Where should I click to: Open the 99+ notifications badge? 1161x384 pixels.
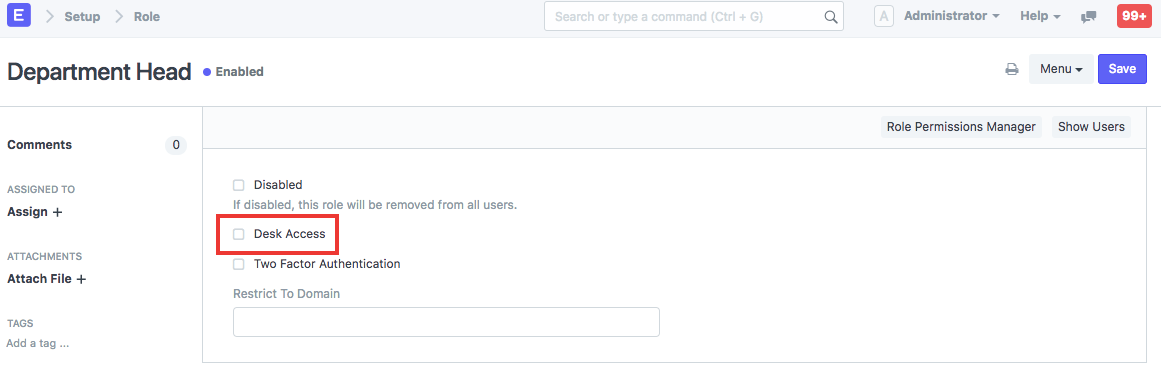pyautogui.click(x=1134, y=16)
